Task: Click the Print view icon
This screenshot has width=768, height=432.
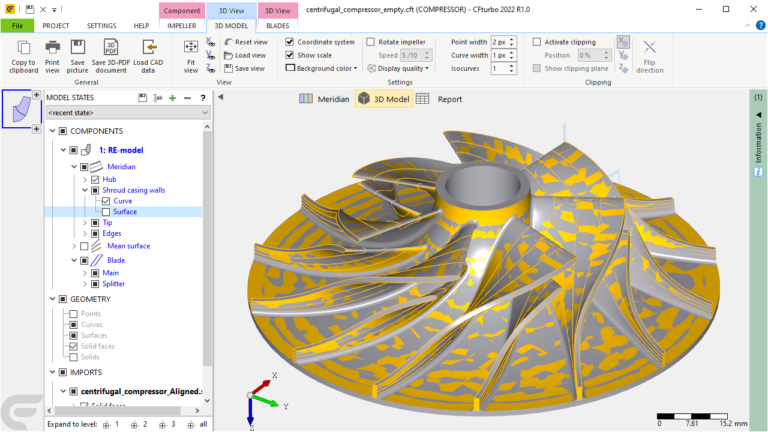Action: coord(52,47)
